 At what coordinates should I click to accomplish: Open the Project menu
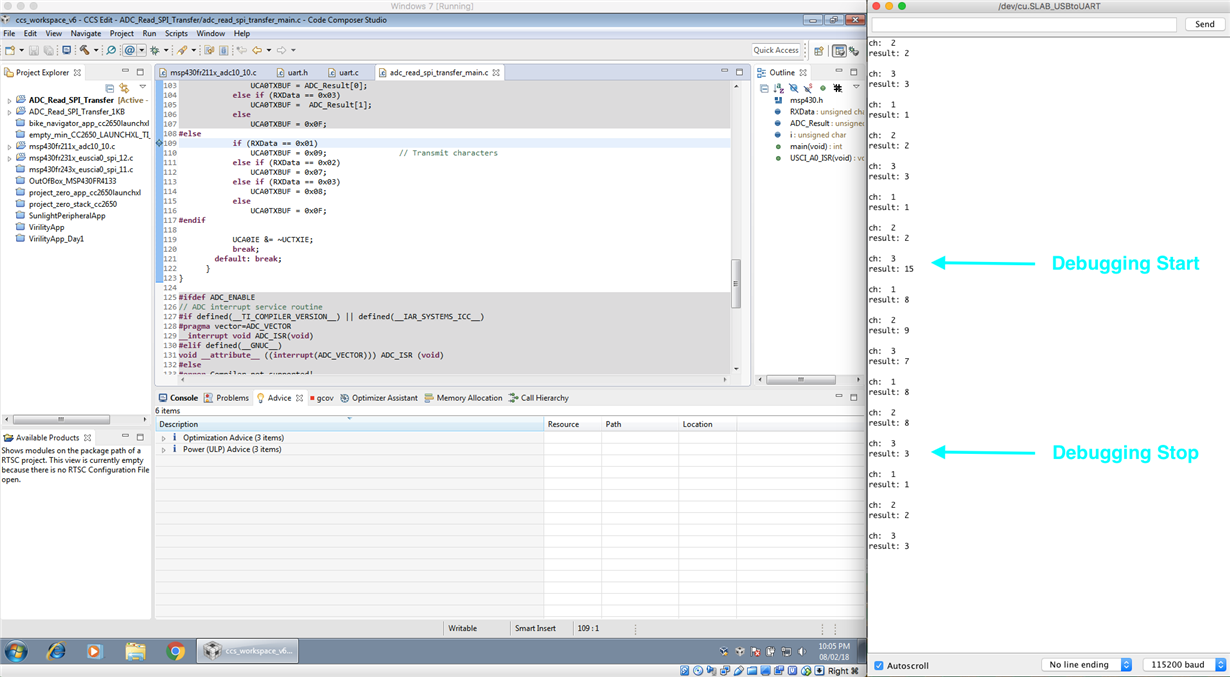(x=122, y=33)
